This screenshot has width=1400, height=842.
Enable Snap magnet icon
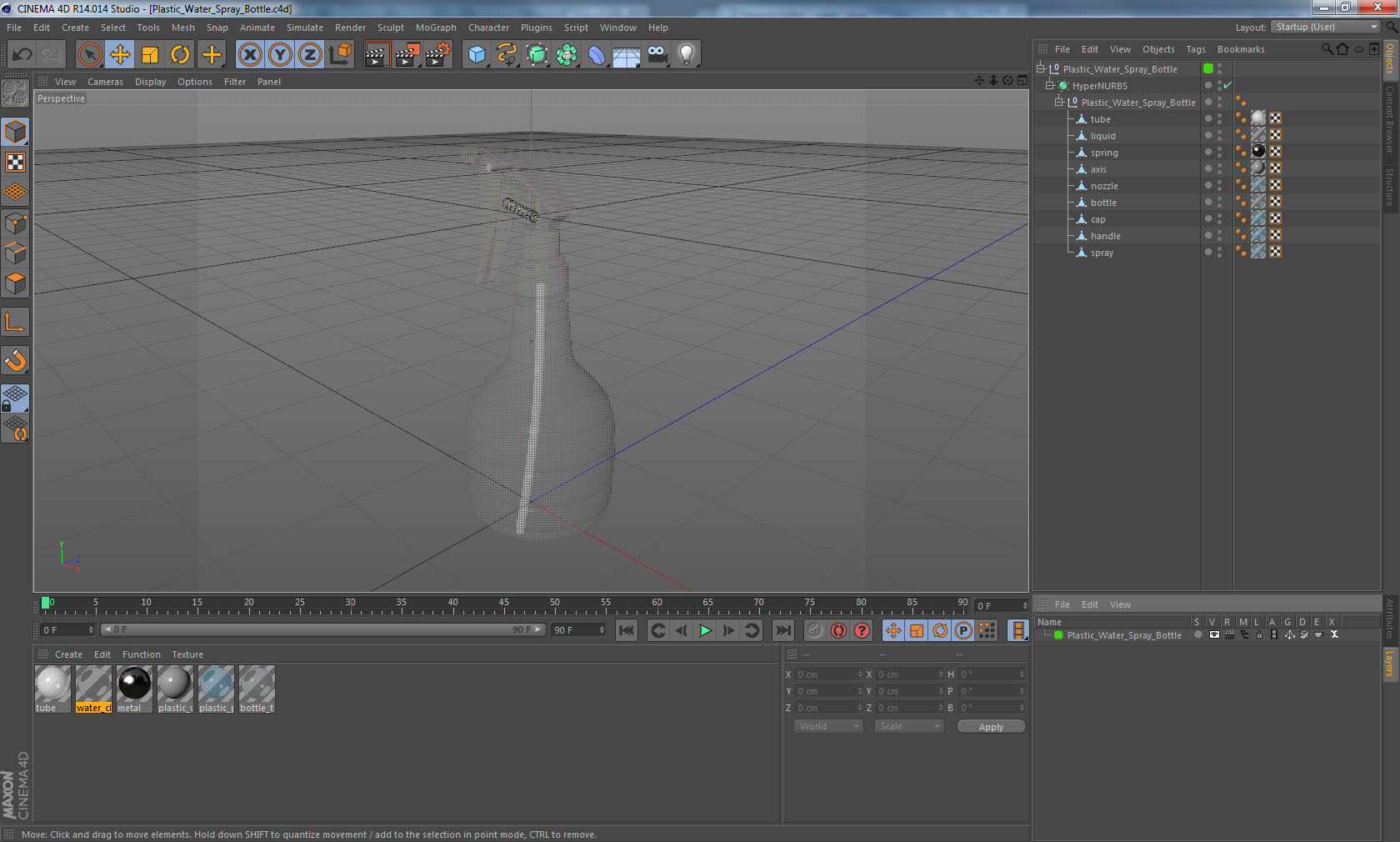[16, 360]
